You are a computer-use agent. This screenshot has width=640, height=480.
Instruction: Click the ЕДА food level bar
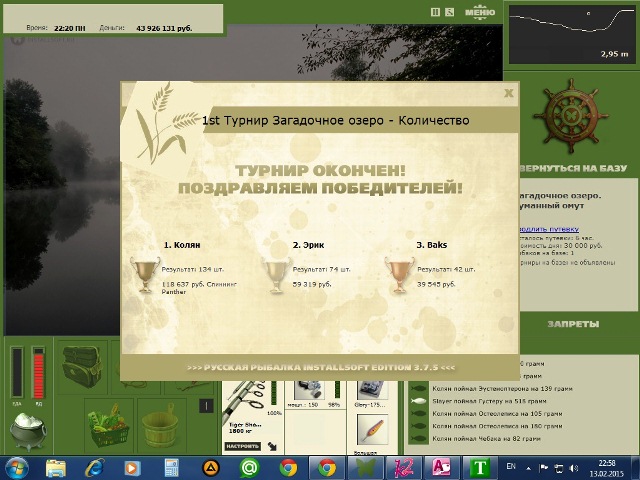17,372
